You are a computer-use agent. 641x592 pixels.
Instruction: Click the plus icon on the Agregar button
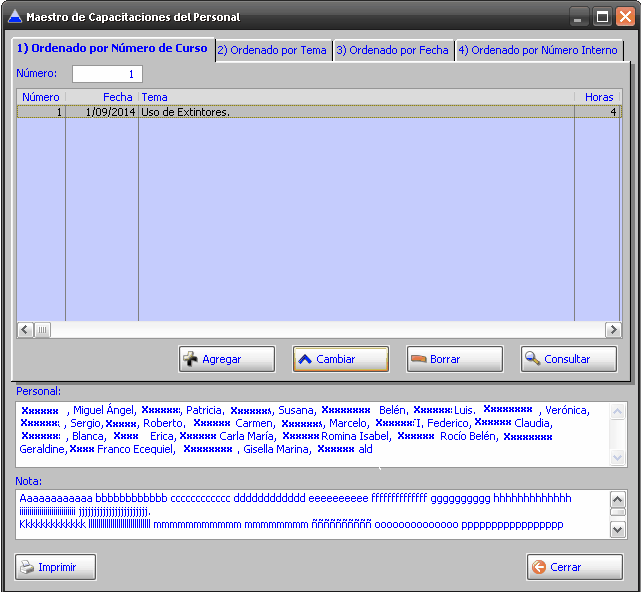click(190, 359)
